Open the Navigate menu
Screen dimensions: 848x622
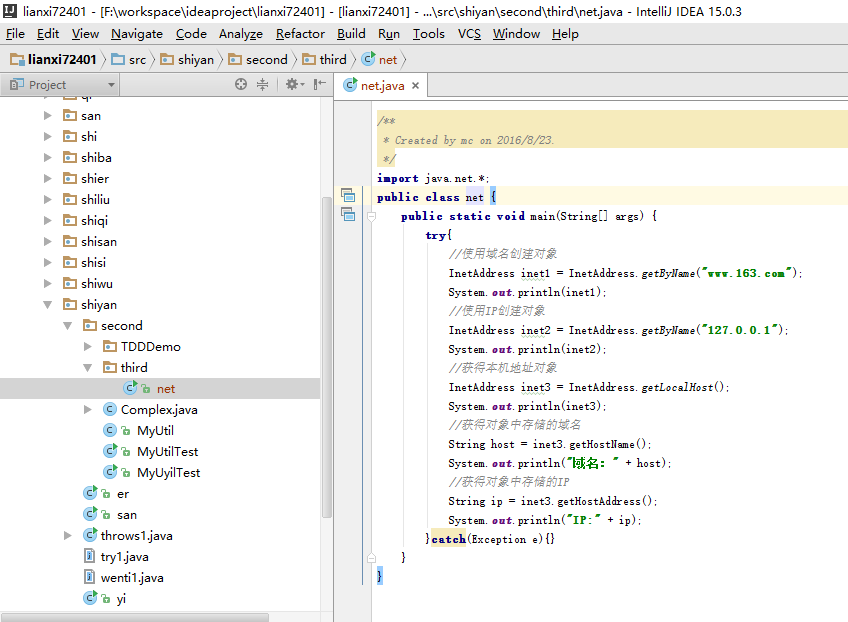(x=137, y=34)
